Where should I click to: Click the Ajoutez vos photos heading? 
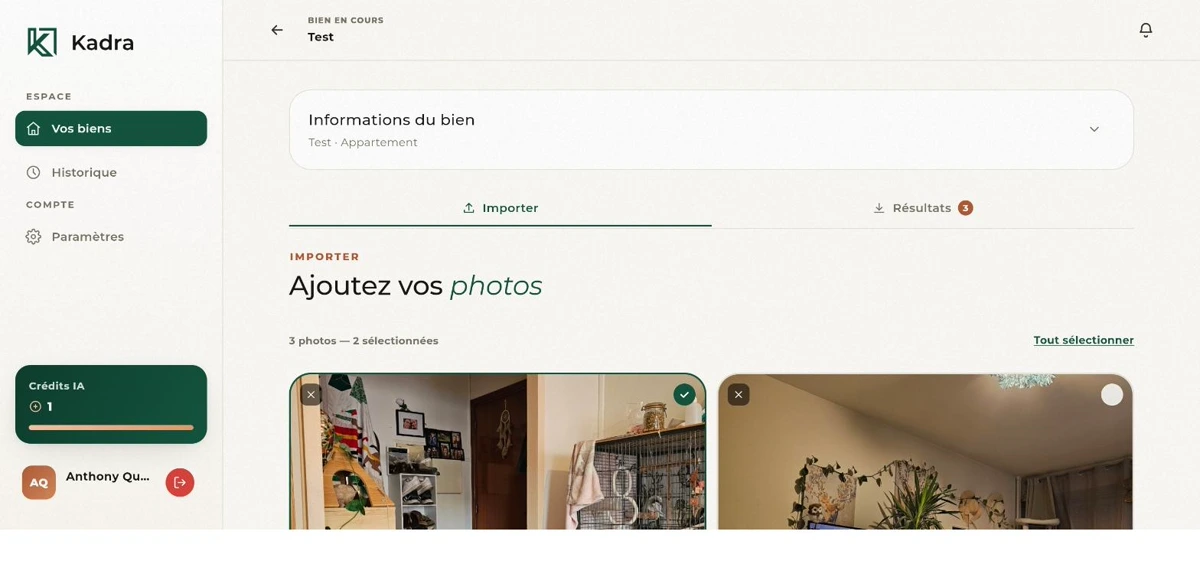[x=415, y=286]
